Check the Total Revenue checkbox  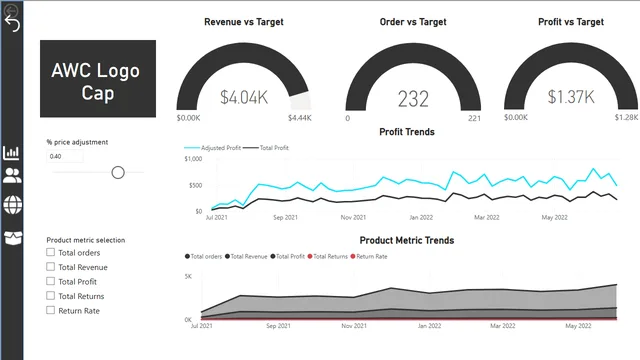tap(51, 267)
